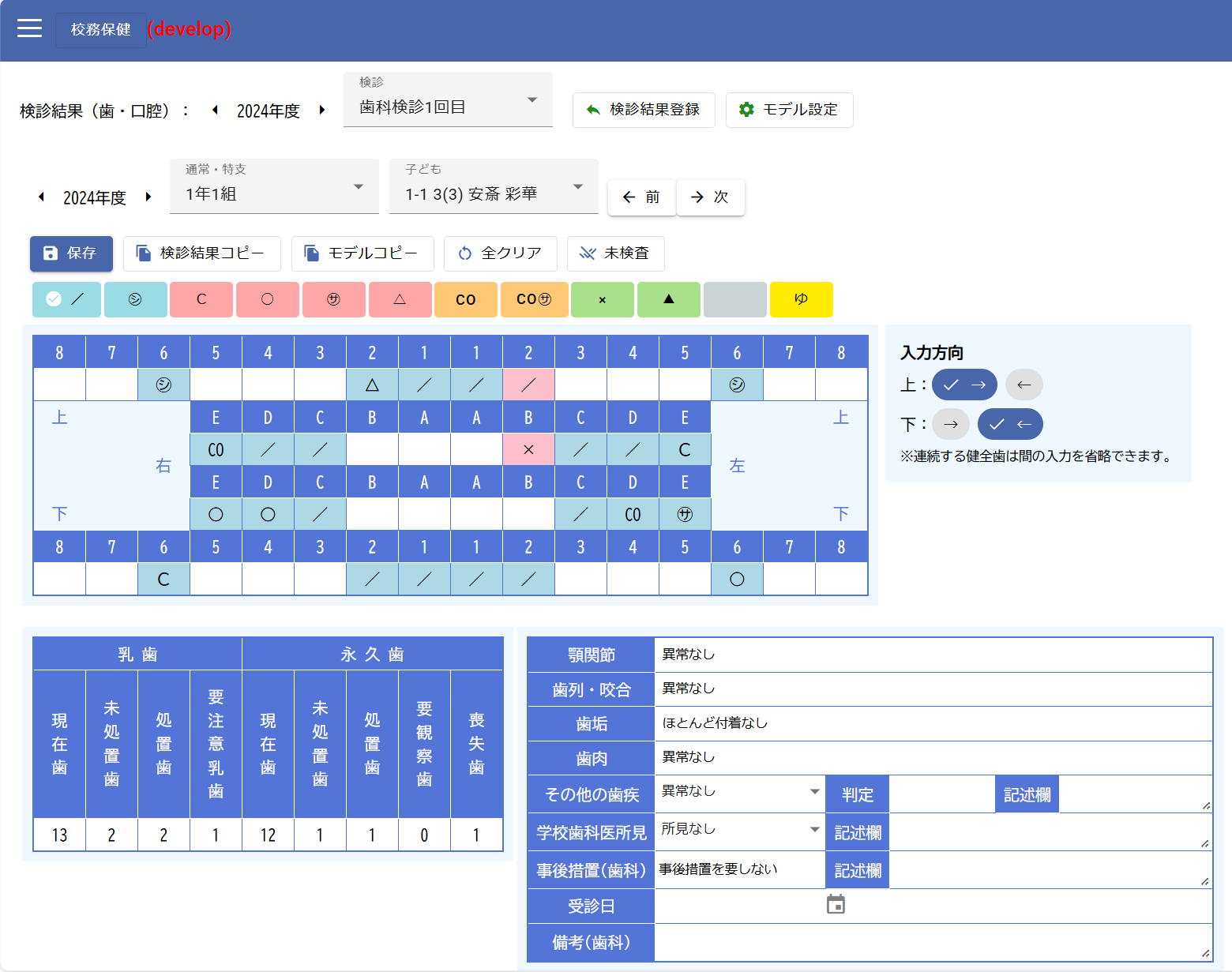Open the class dropdown showing 1年1組
Screen dimensions: 1232x972
[274, 186]
